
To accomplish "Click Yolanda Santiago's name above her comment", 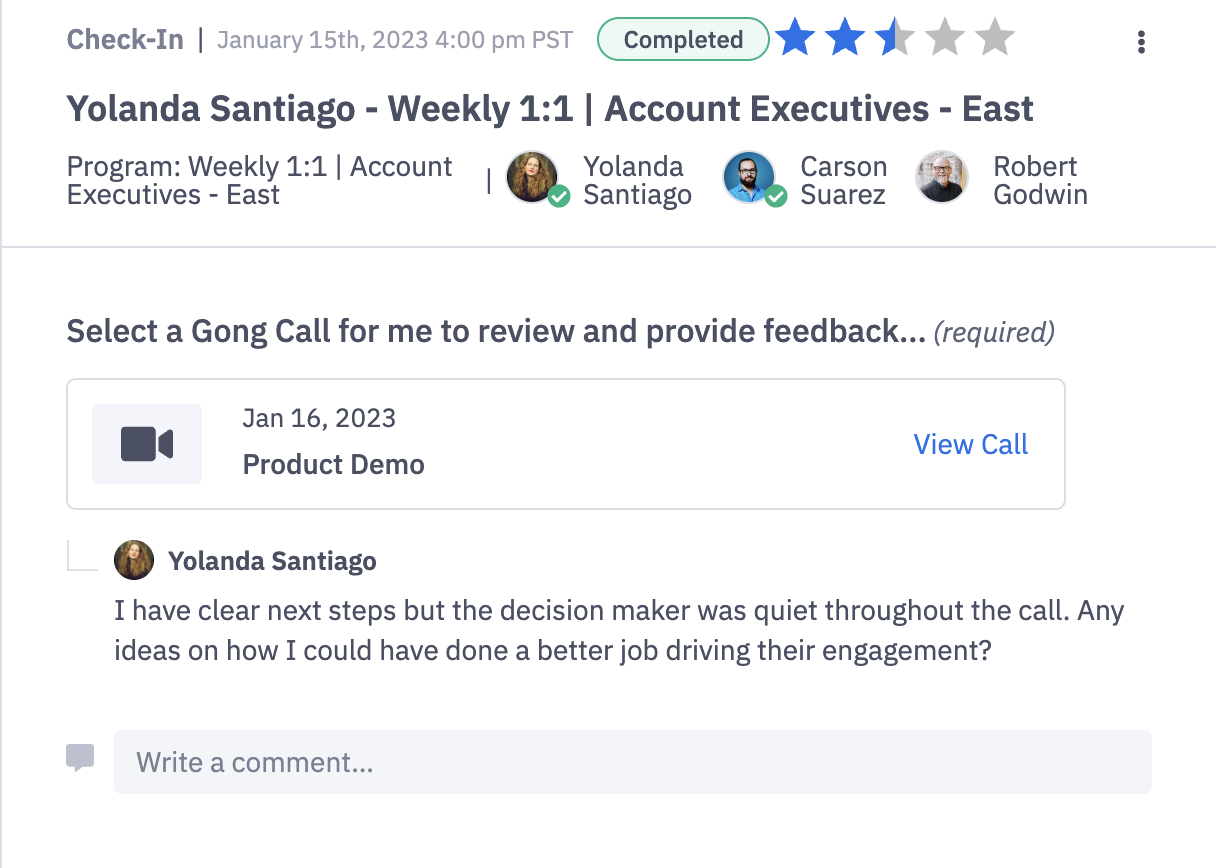I will pyautogui.click(x=273, y=561).
